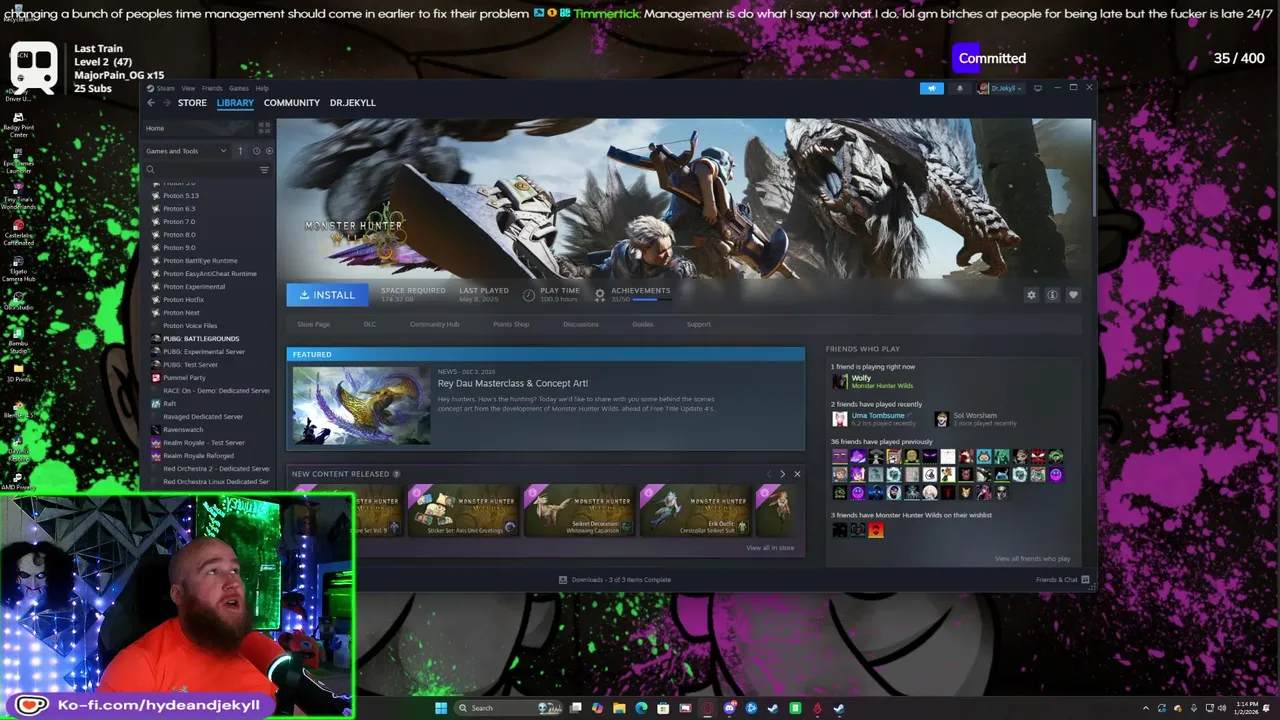Click the library Home button
Image resolution: width=1280 pixels, height=720 pixels.
pyautogui.click(x=198, y=128)
